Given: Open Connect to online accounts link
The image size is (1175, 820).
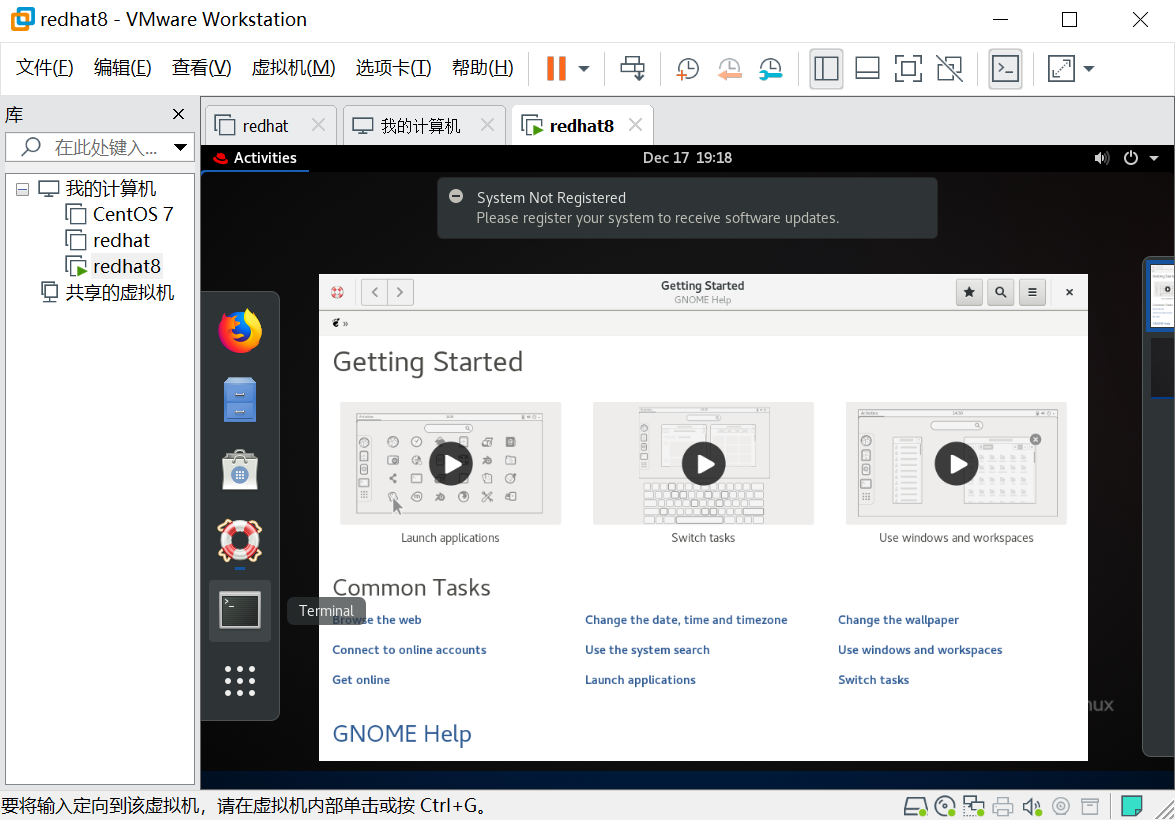Looking at the screenshot, I should click(409, 650).
